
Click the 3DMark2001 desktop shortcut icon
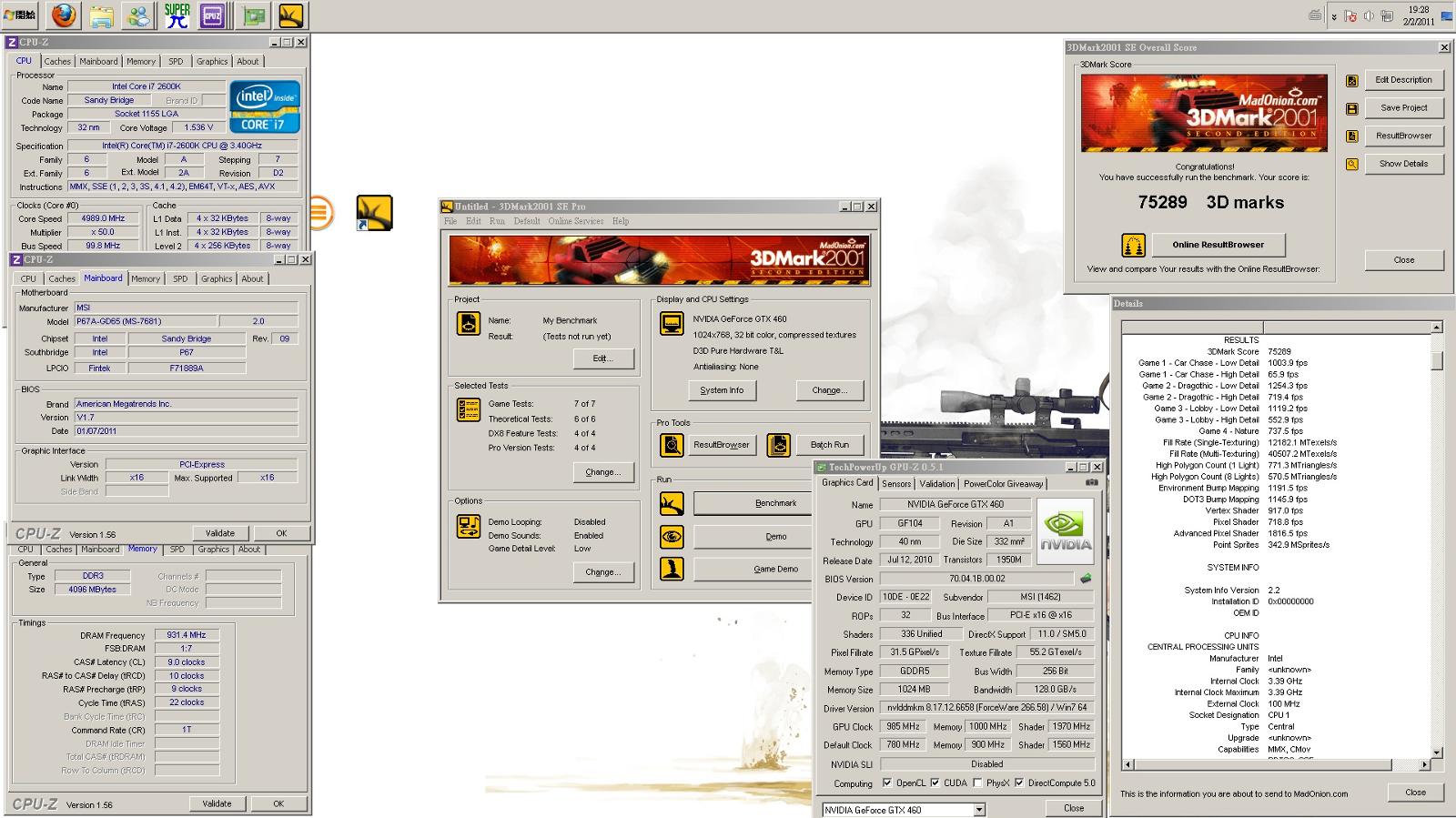pyautogui.click(x=374, y=213)
